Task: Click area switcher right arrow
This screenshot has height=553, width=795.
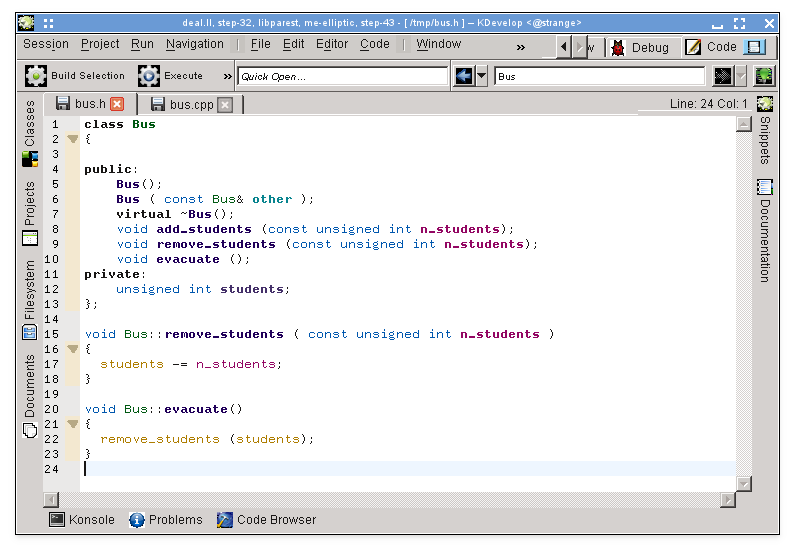Action: pos(580,47)
